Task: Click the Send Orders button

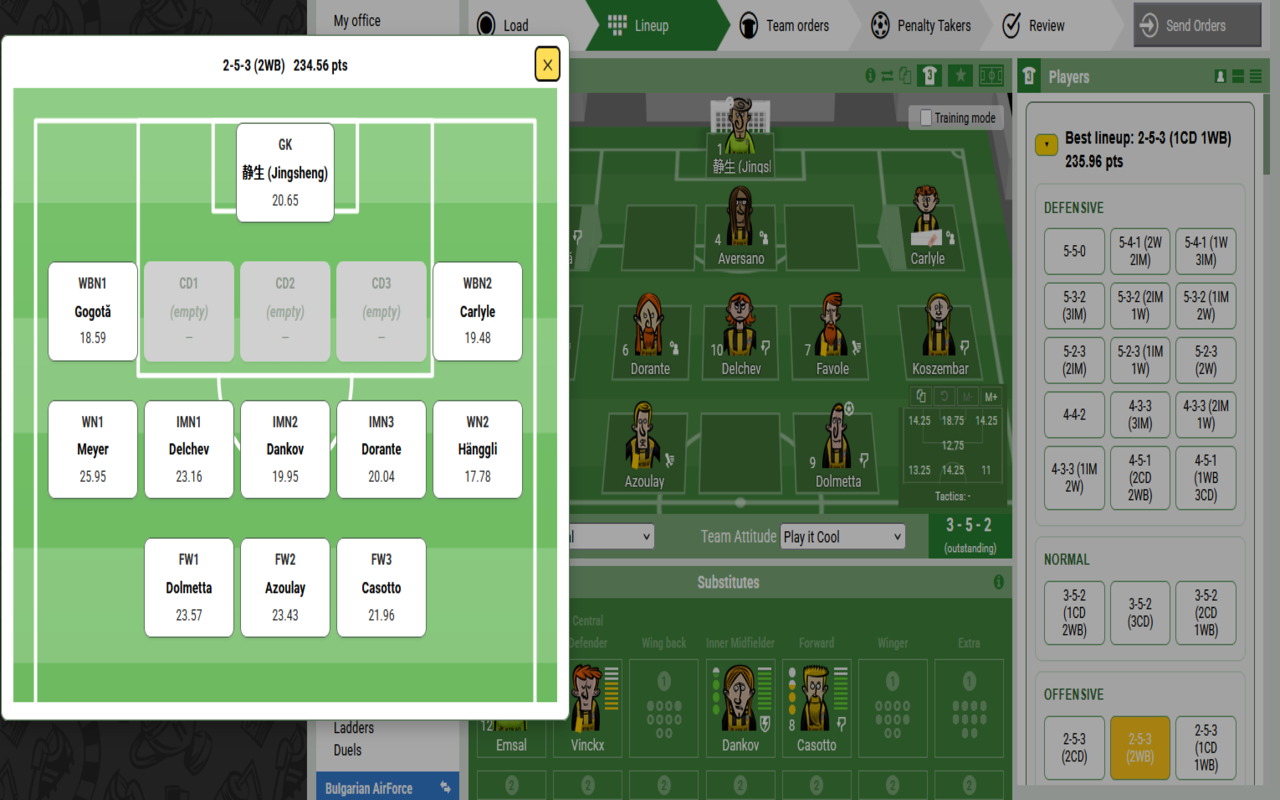Action: [1197, 26]
